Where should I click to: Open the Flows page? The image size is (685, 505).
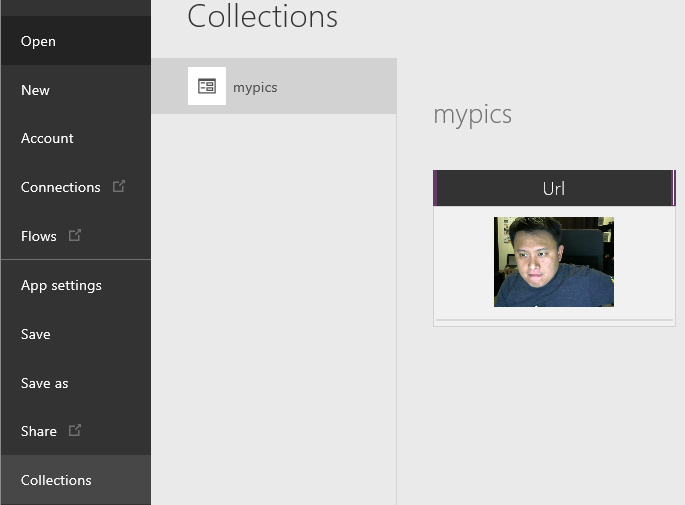pos(38,236)
